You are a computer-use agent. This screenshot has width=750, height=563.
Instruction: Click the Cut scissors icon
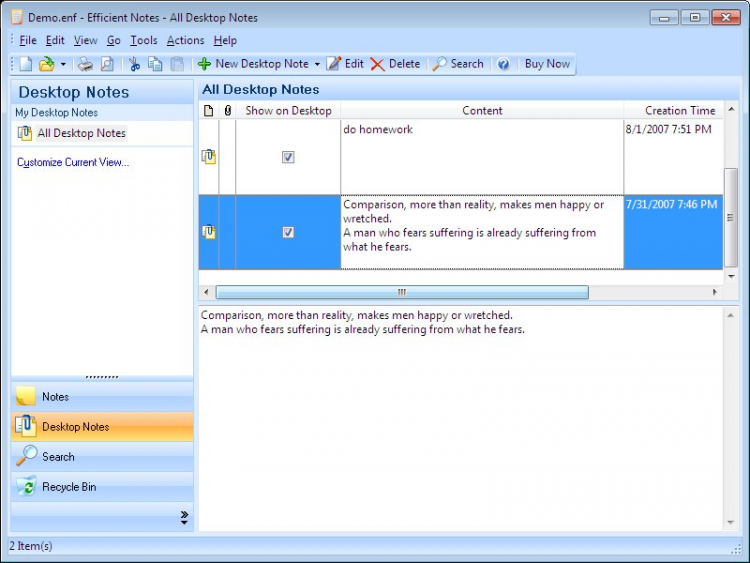pos(134,64)
